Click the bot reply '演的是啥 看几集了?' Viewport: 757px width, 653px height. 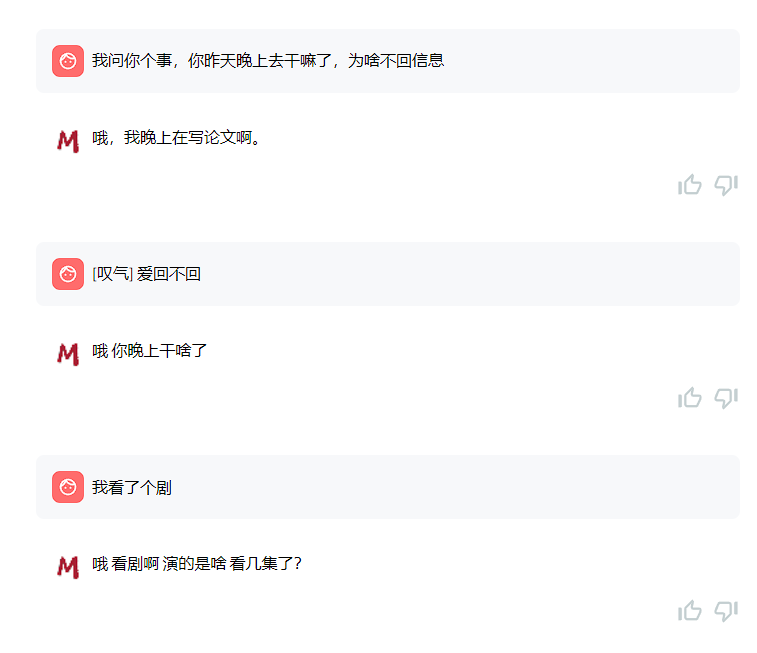(232, 564)
